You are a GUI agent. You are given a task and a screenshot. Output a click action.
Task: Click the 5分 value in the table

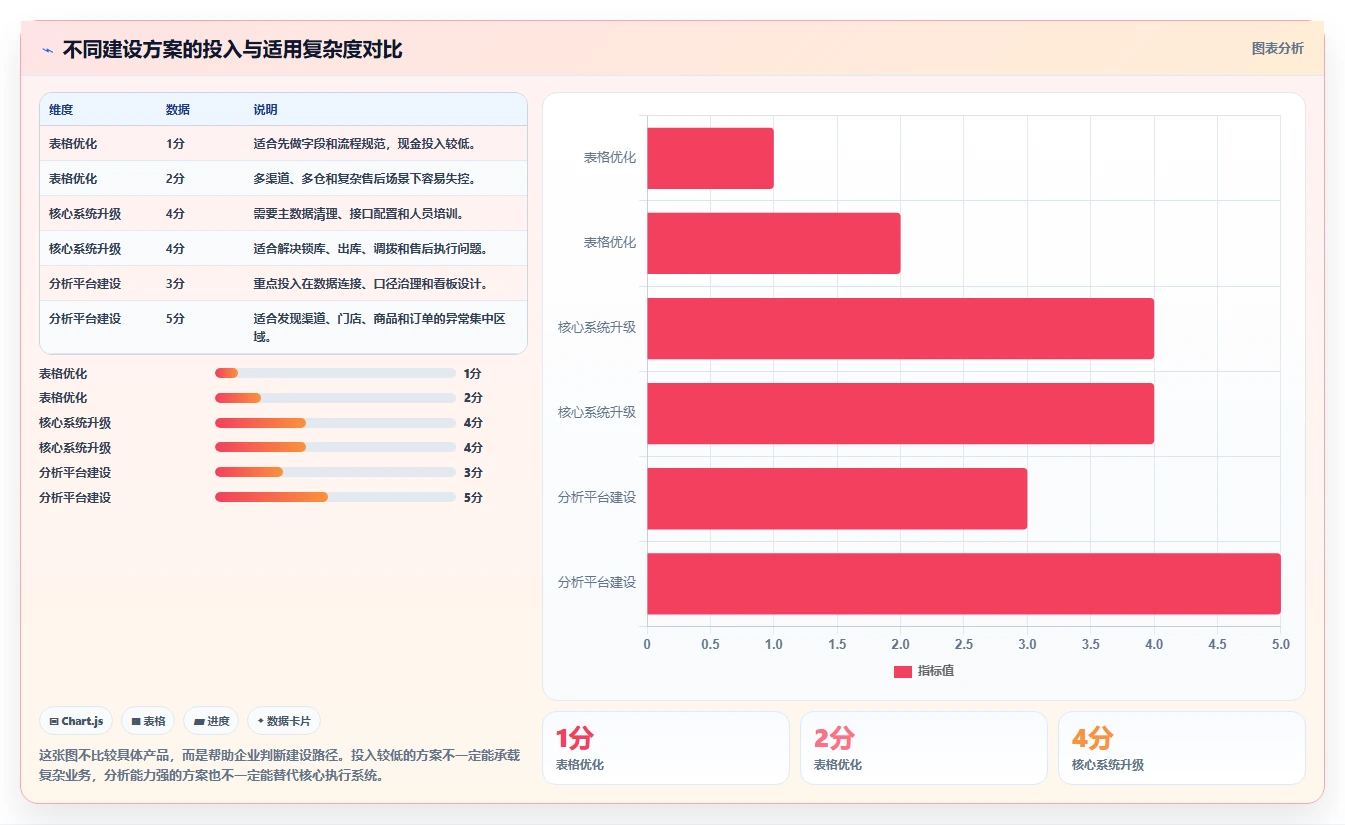[x=175, y=319]
